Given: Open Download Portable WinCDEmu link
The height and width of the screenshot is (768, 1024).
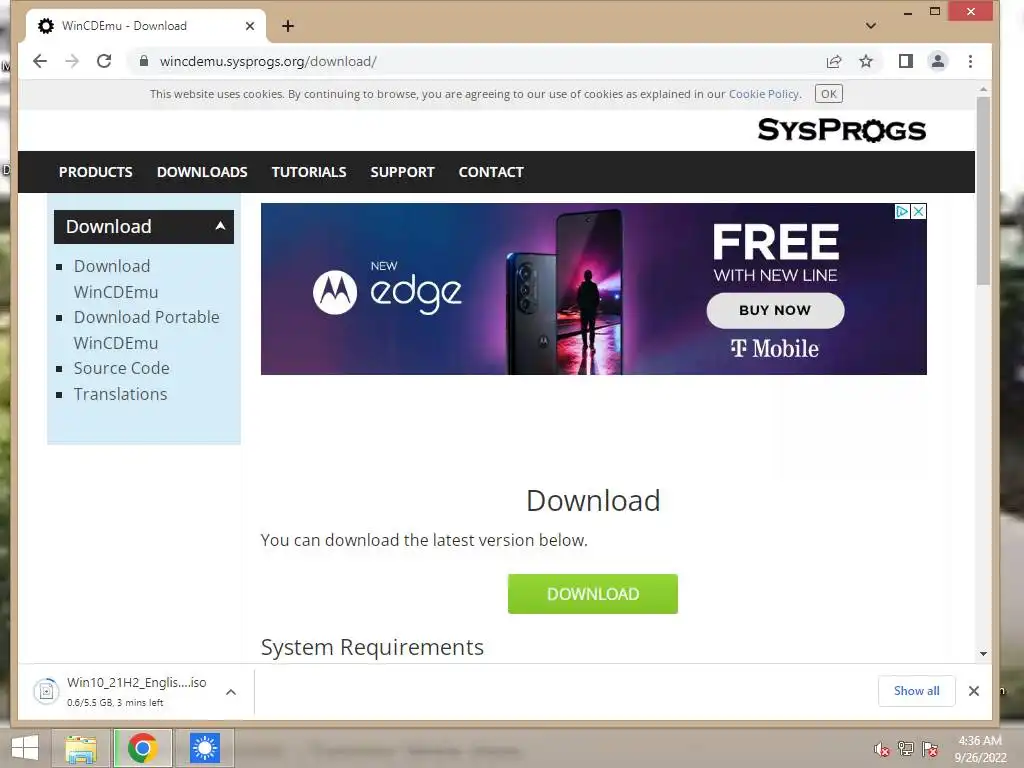Looking at the screenshot, I should pos(146,330).
